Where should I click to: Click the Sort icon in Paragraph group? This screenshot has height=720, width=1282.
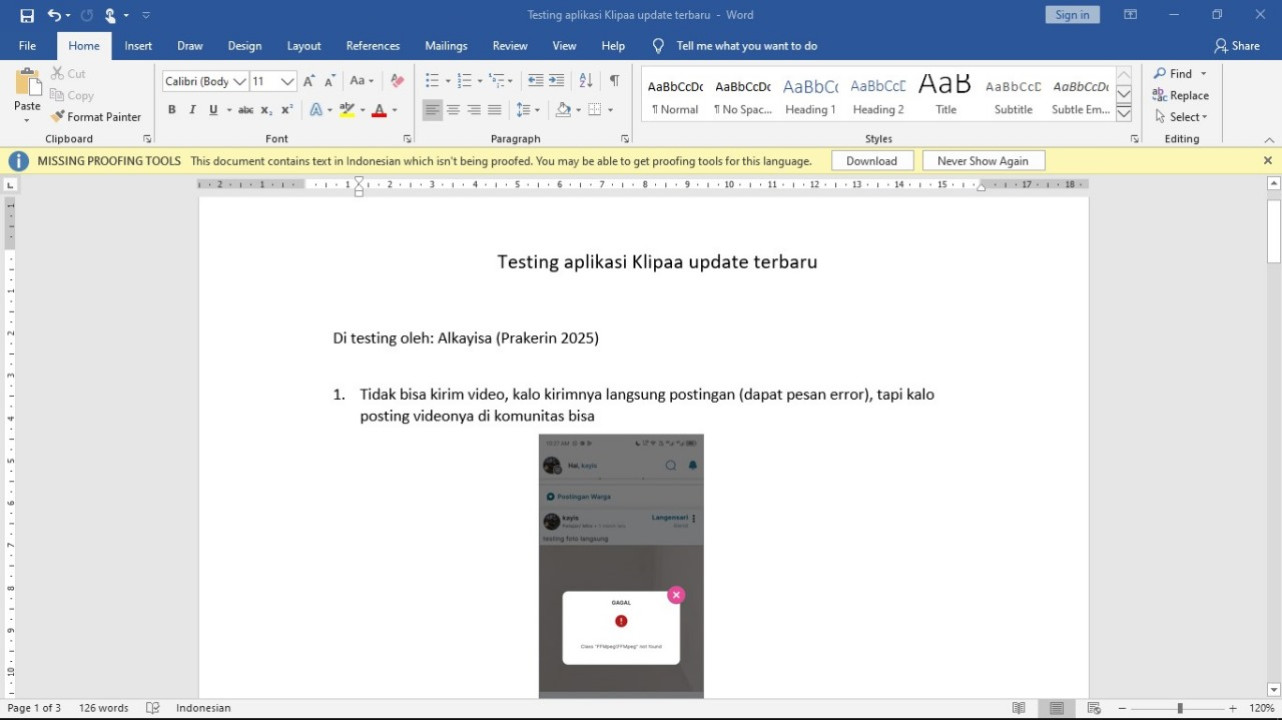point(586,81)
